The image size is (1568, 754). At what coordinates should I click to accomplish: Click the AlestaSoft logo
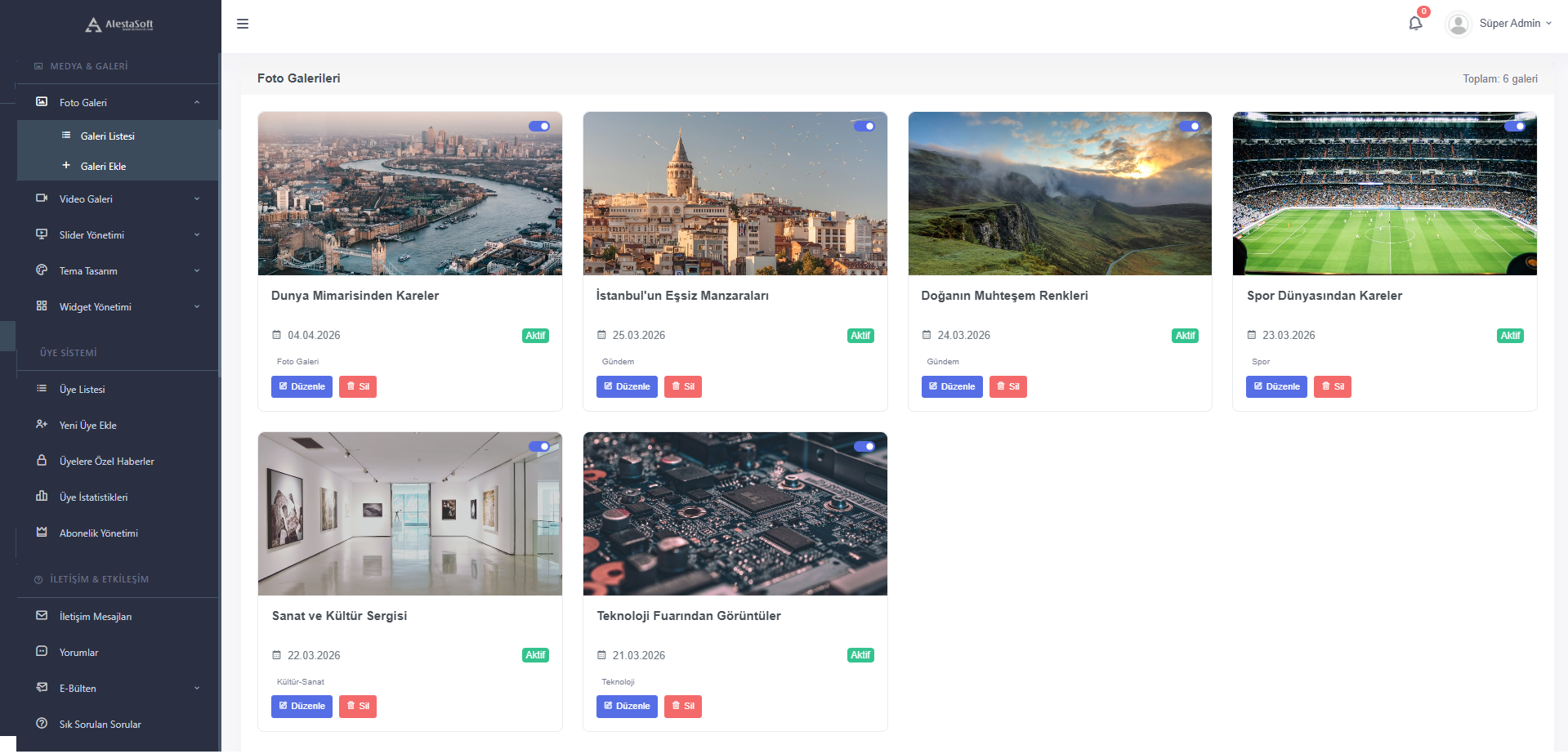119,25
